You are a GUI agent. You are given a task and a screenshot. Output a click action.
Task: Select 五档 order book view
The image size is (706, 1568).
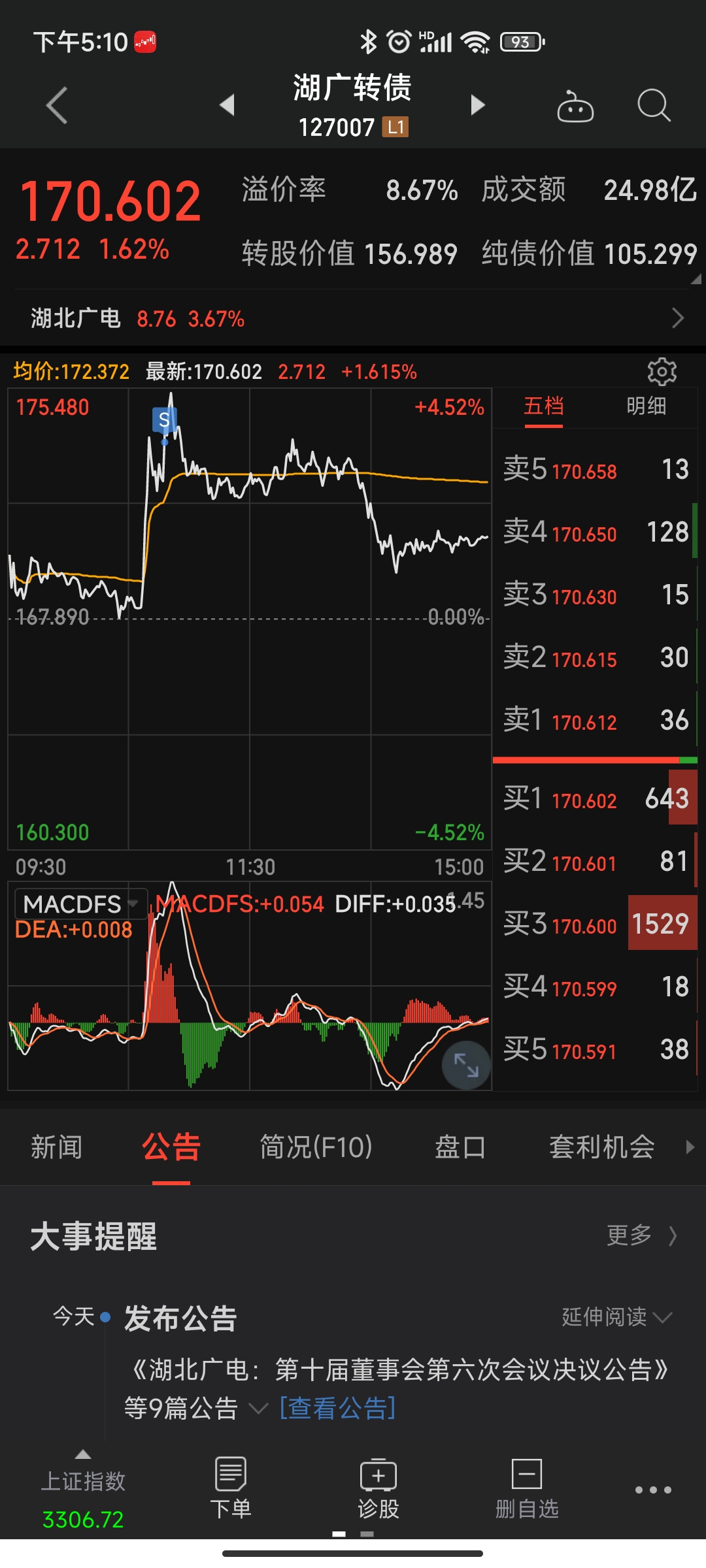pos(543,406)
